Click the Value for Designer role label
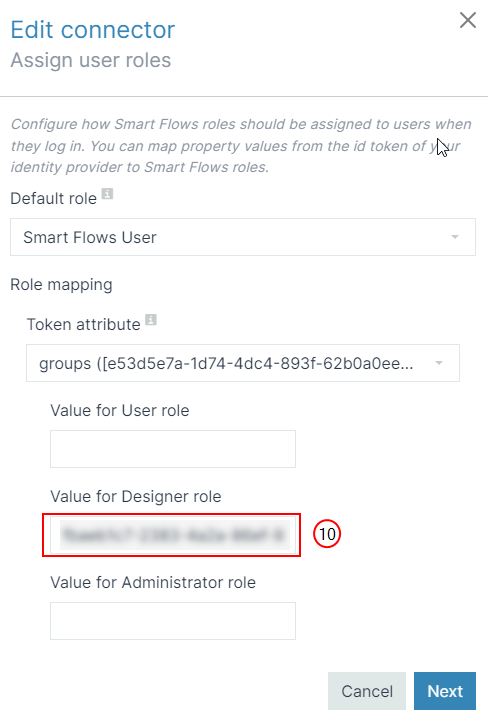 pos(136,496)
